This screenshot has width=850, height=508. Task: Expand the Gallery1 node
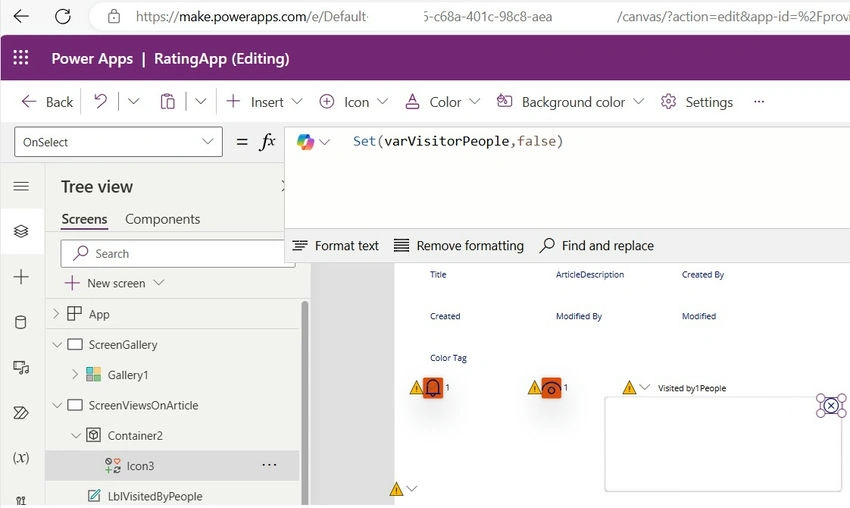coord(75,375)
